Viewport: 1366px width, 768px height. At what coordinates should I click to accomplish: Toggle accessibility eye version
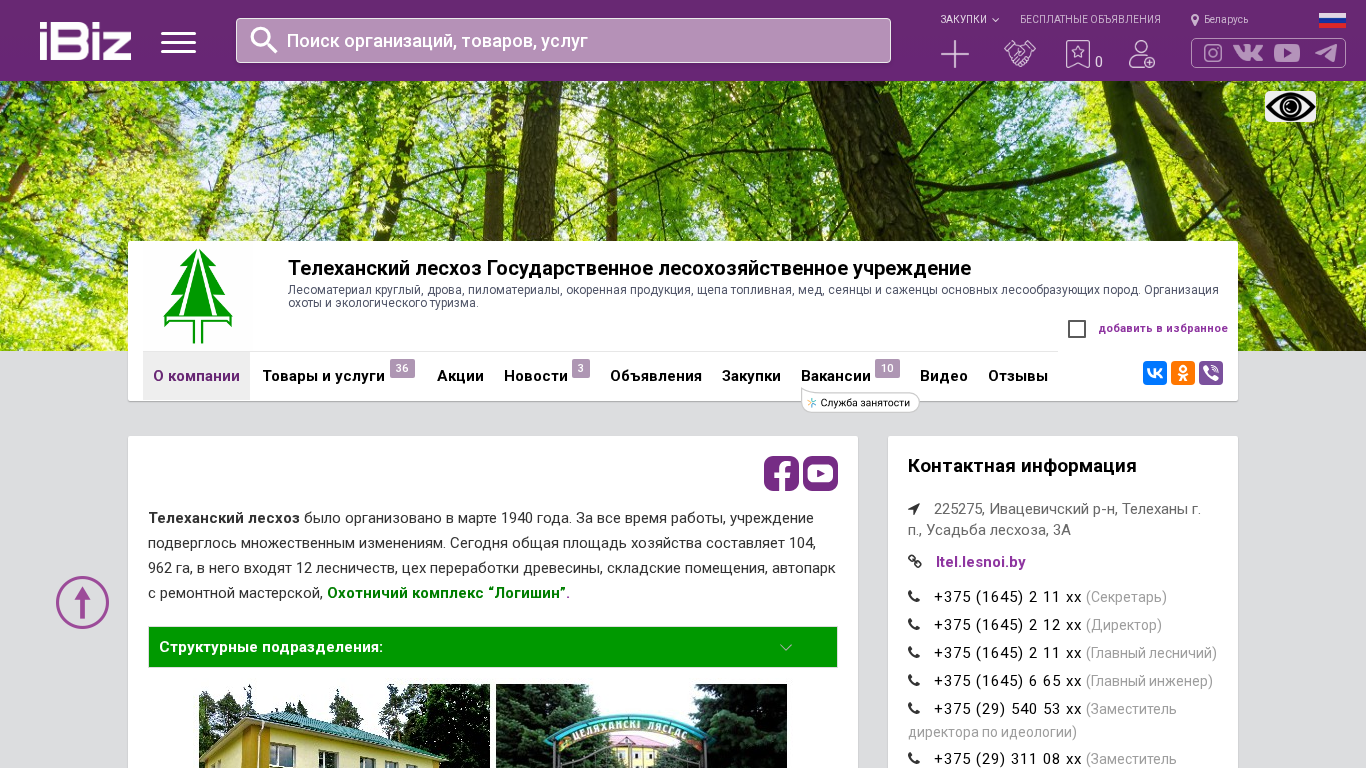pyautogui.click(x=1290, y=106)
